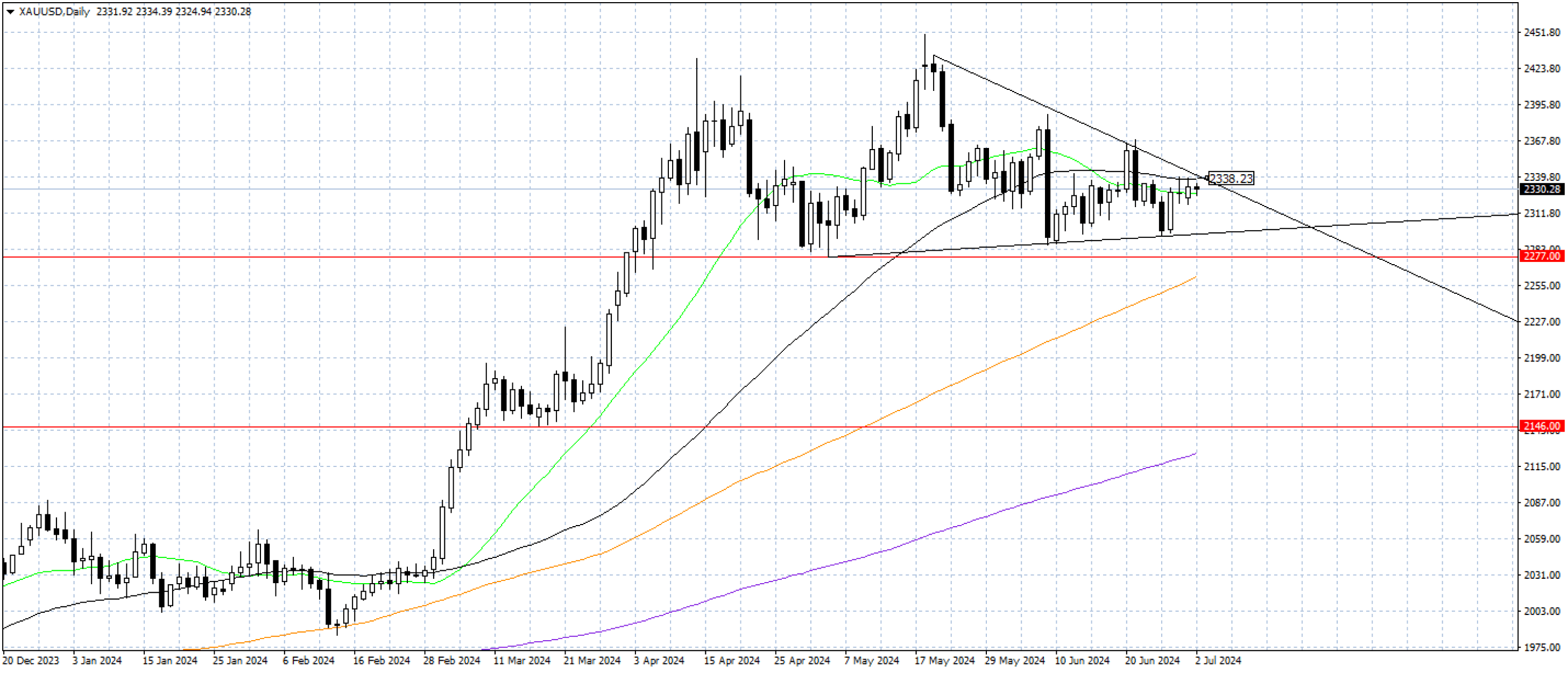Click the 1975.00 price scale label
Screen dimensions: 1568x673
tap(1542, 647)
